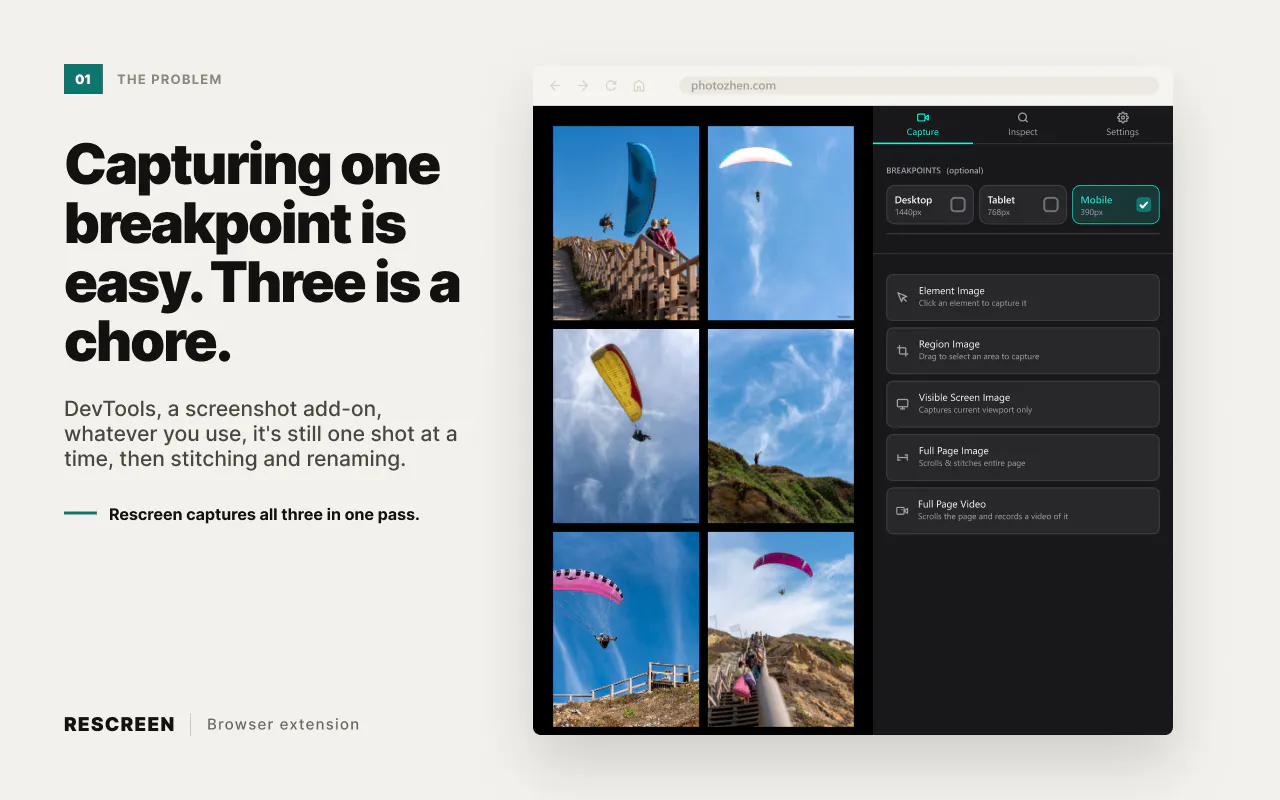This screenshot has height=800, width=1280.
Task: Click the "Rescreen captures all three in one pass." line
Action: (x=264, y=514)
